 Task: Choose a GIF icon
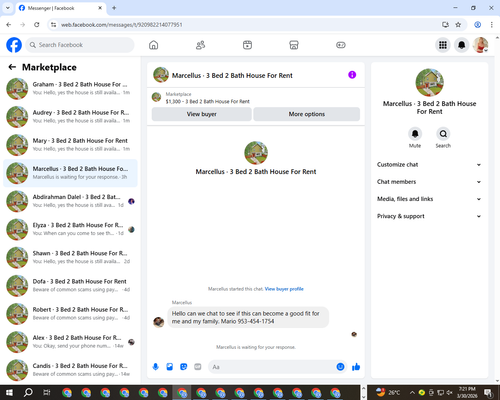(x=198, y=367)
